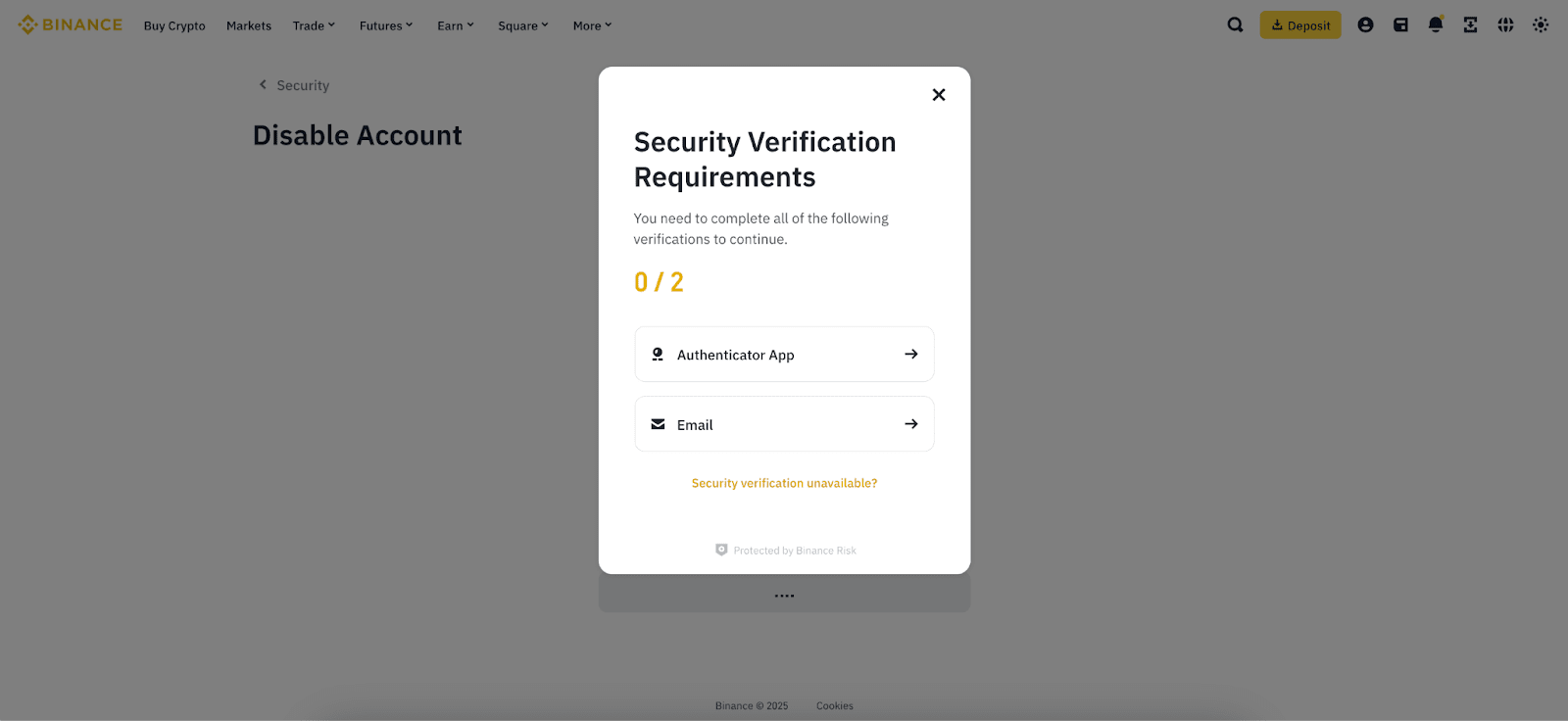The image size is (1568, 721).
Task: Click the Binance logo
Action: [x=71, y=25]
